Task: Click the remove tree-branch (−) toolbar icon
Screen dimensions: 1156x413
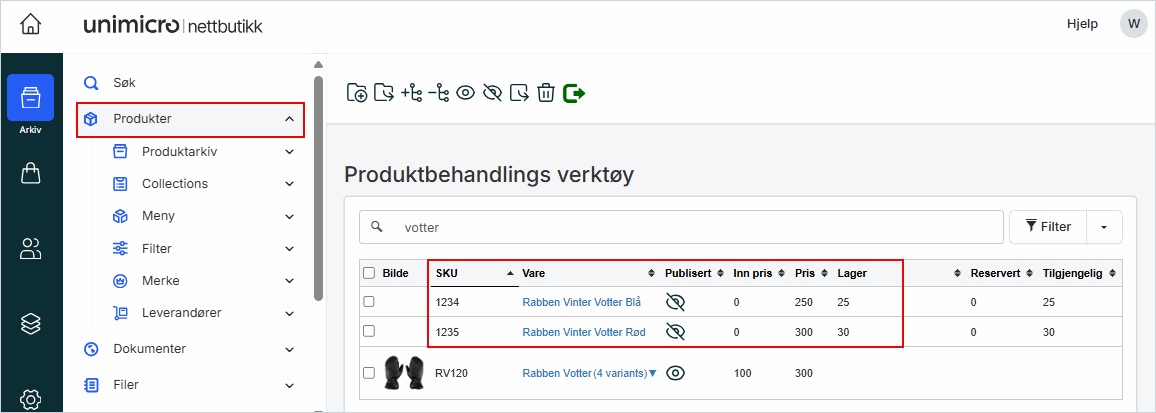Action: coord(438,93)
